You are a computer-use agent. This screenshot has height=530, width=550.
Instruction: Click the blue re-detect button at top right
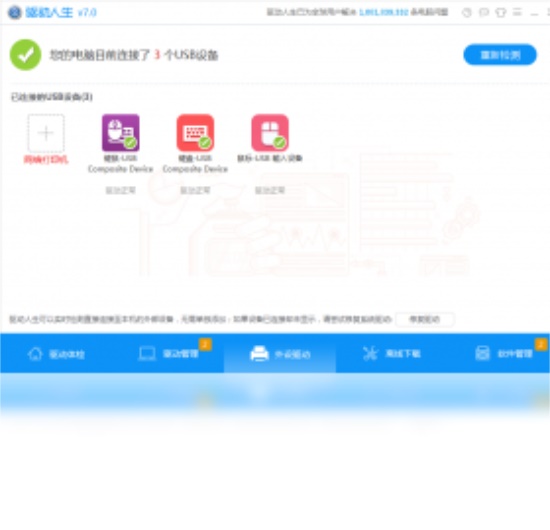(500, 55)
